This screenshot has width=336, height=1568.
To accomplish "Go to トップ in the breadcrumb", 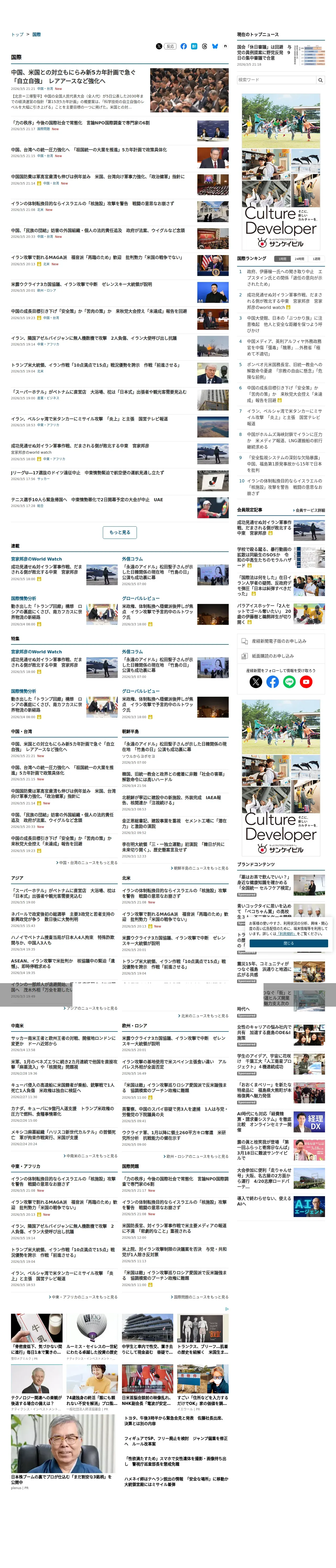I will 17,35.
